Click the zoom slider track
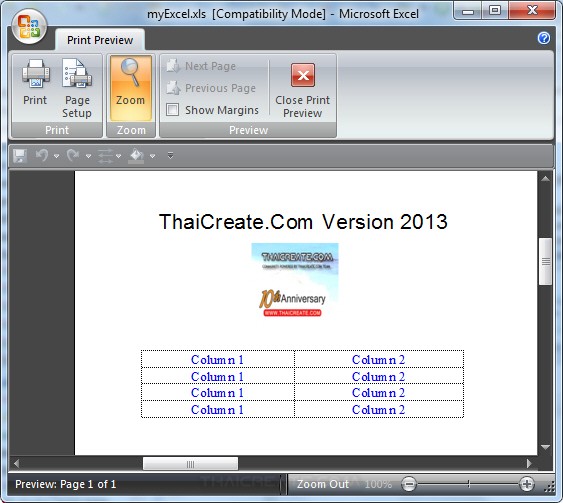Viewport: 563px width, 503px height. click(x=468, y=484)
